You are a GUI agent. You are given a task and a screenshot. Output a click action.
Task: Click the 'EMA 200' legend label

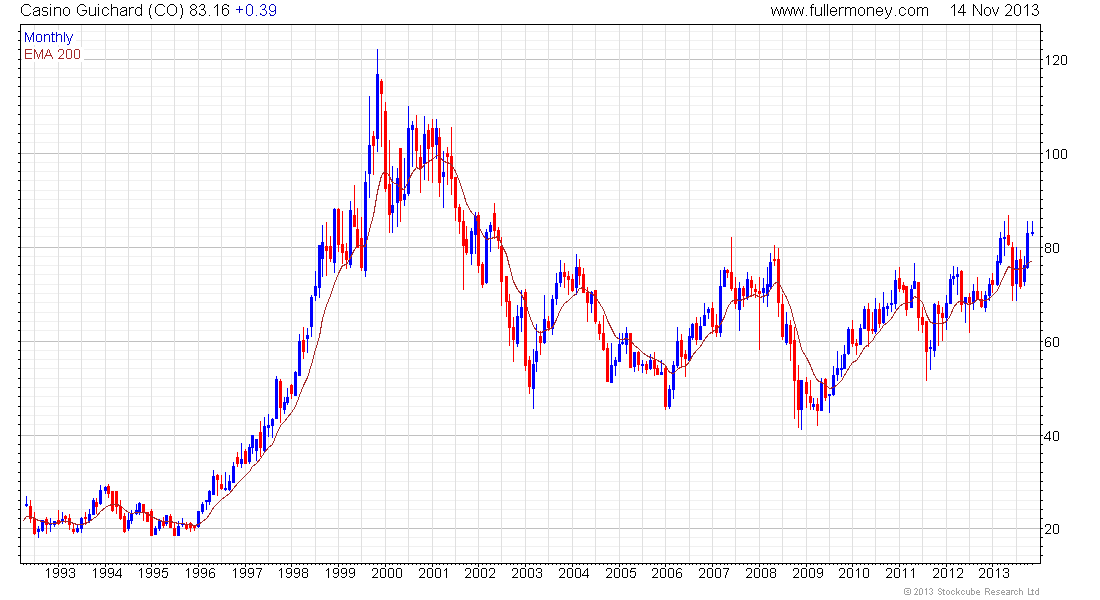click(x=53, y=54)
